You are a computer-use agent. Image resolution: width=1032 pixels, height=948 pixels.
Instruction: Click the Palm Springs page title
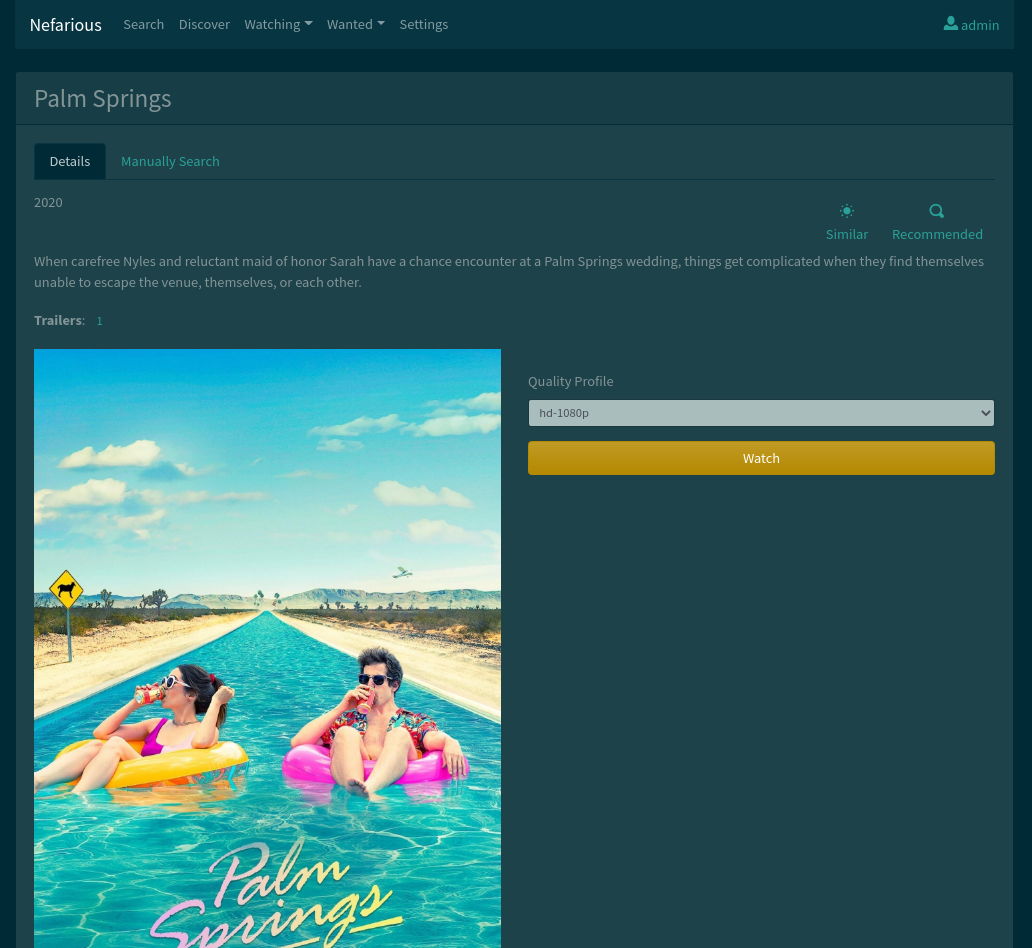[x=103, y=99]
